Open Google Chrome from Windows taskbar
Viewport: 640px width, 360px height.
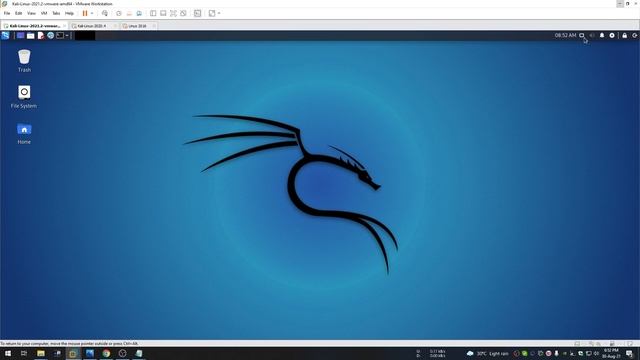tap(106, 353)
